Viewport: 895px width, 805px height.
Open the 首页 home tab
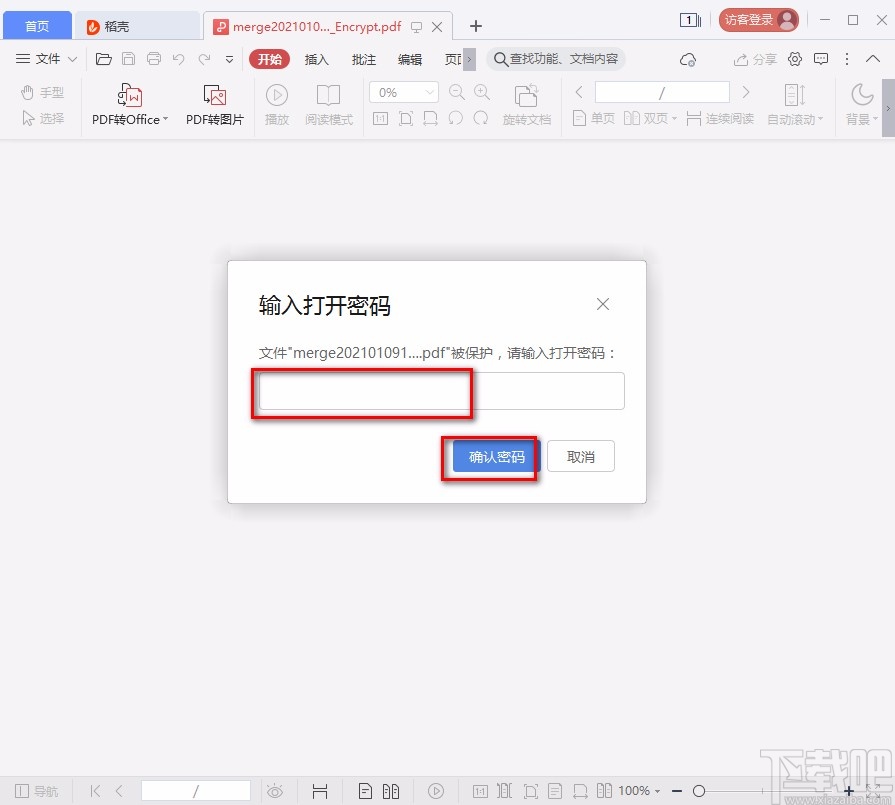(x=37, y=25)
